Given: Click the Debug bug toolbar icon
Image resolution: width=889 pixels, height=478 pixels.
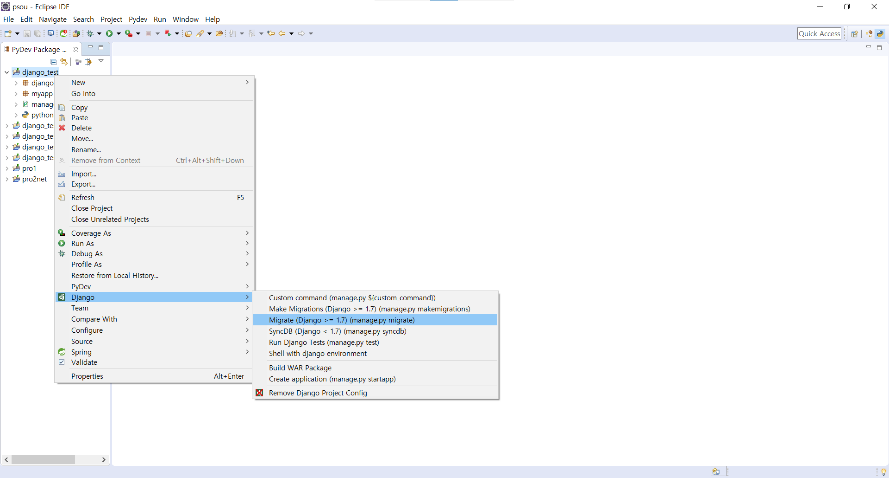Looking at the screenshot, I should [x=90, y=33].
